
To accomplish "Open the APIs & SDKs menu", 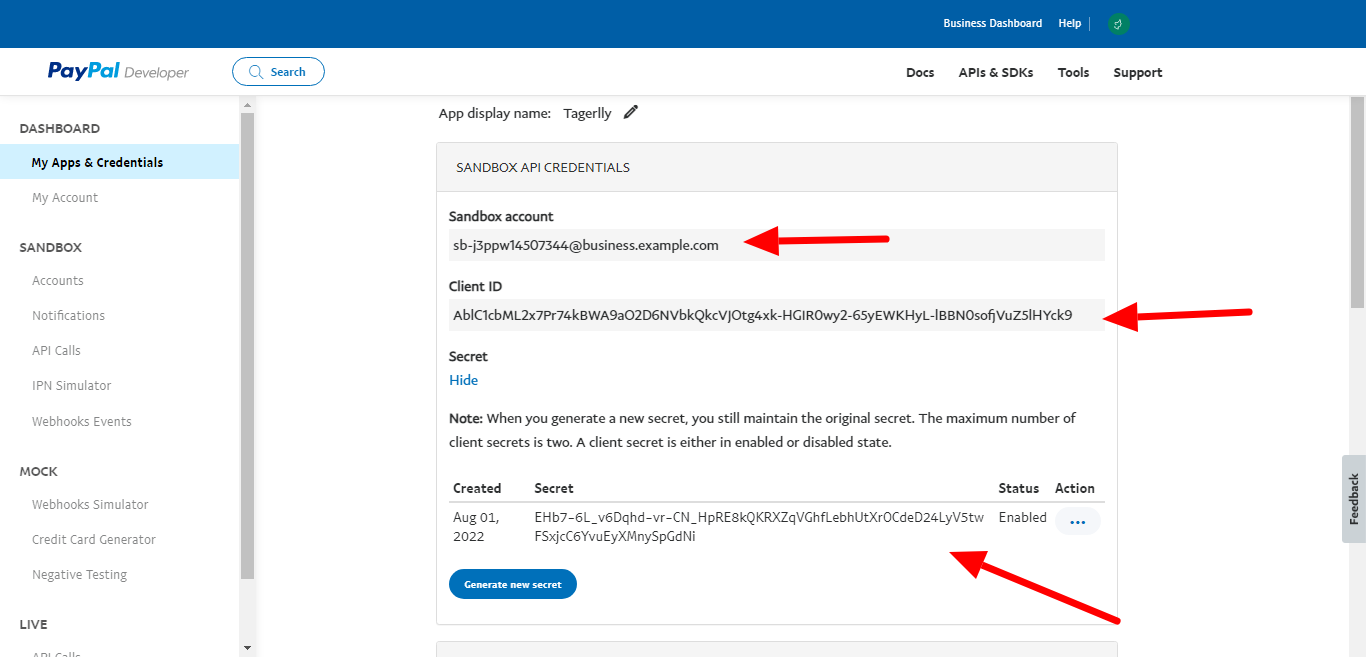I will coord(996,72).
